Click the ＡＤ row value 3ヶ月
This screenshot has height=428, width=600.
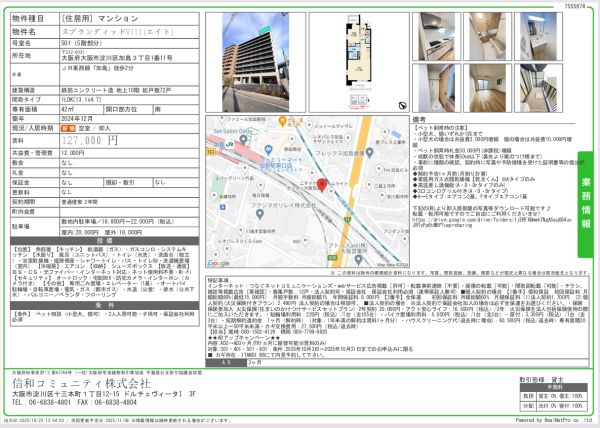[x=255, y=362]
